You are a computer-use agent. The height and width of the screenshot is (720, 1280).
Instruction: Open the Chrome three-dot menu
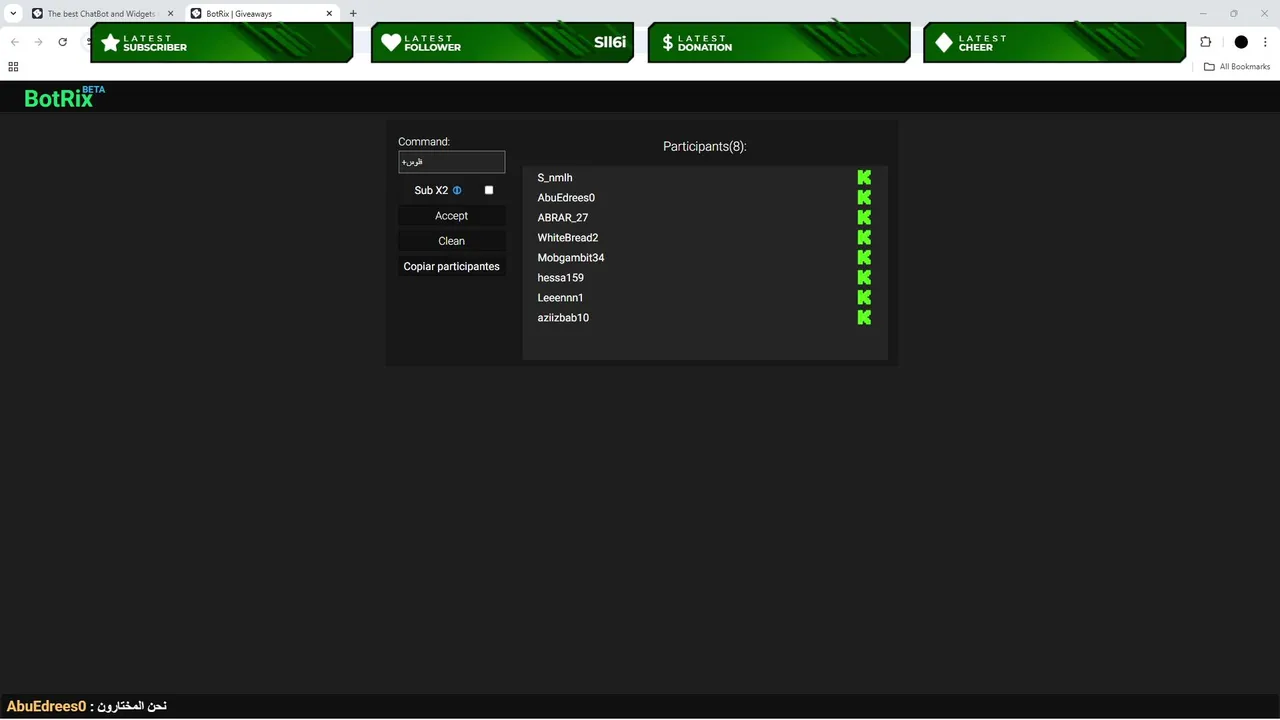(x=1265, y=42)
